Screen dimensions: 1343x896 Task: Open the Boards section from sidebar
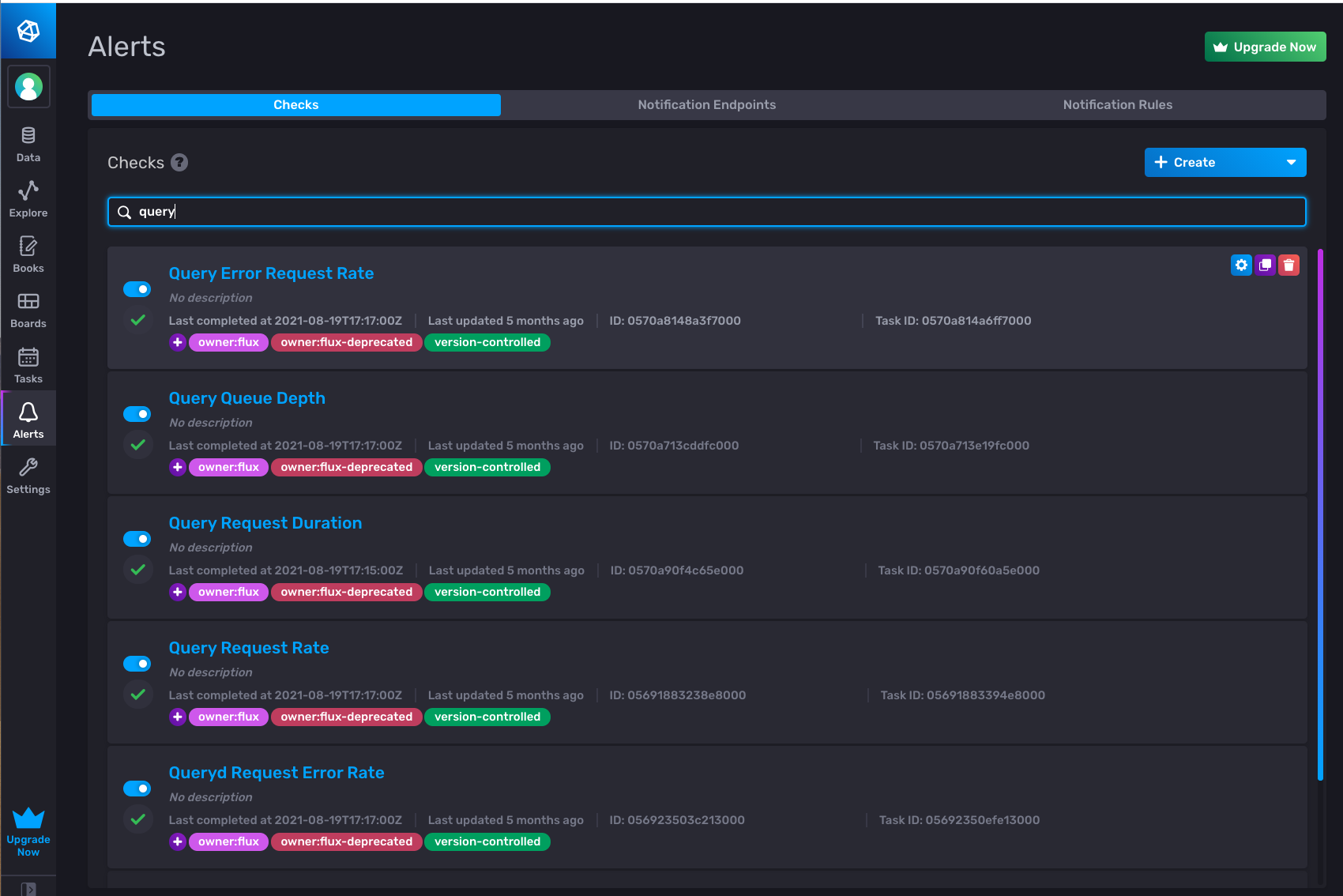coord(28,301)
